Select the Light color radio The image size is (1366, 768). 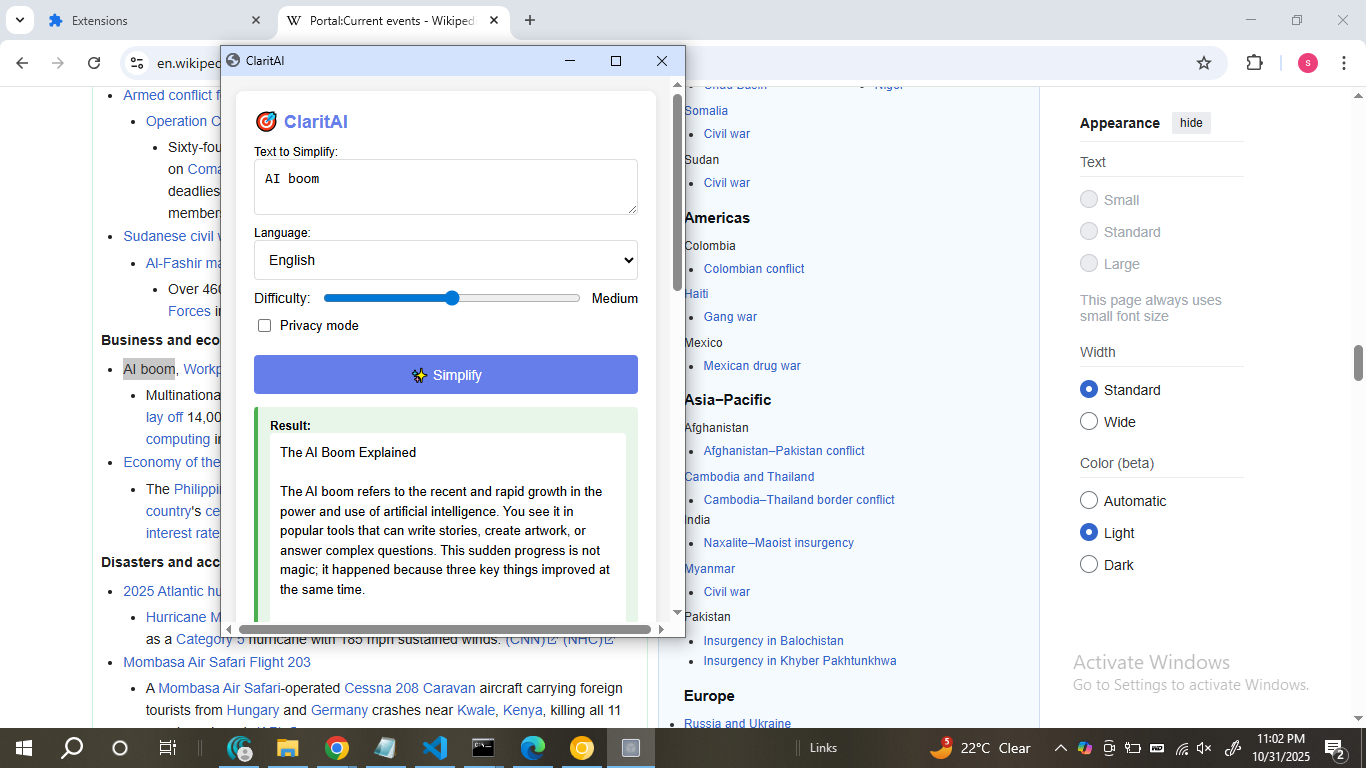coord(1089,532)
